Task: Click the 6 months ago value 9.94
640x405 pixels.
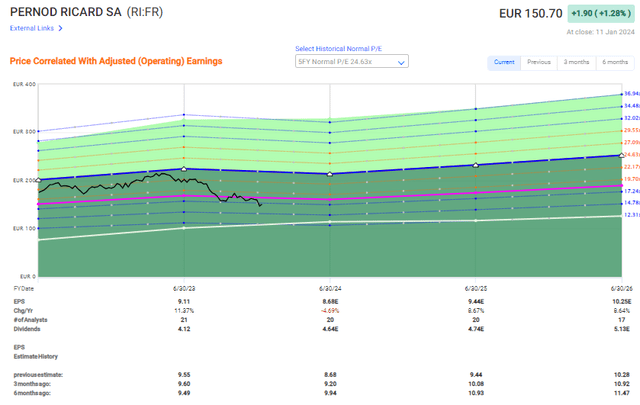Action: tap(330, 393)
